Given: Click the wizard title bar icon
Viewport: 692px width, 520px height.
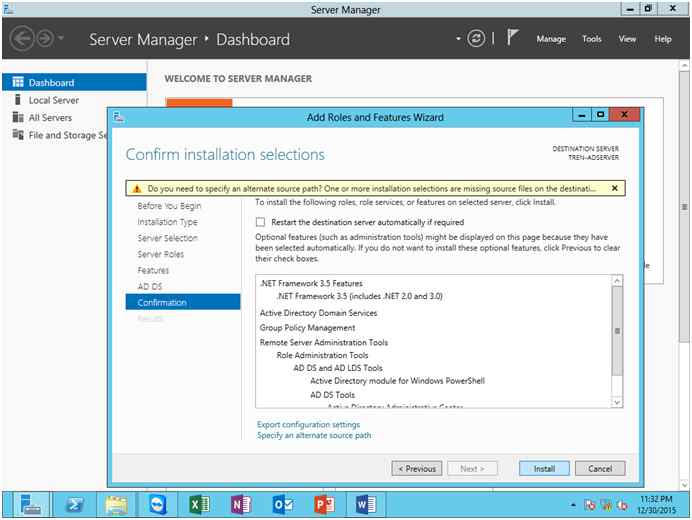Looking at the screenshot, I should [x=118, y=117].
